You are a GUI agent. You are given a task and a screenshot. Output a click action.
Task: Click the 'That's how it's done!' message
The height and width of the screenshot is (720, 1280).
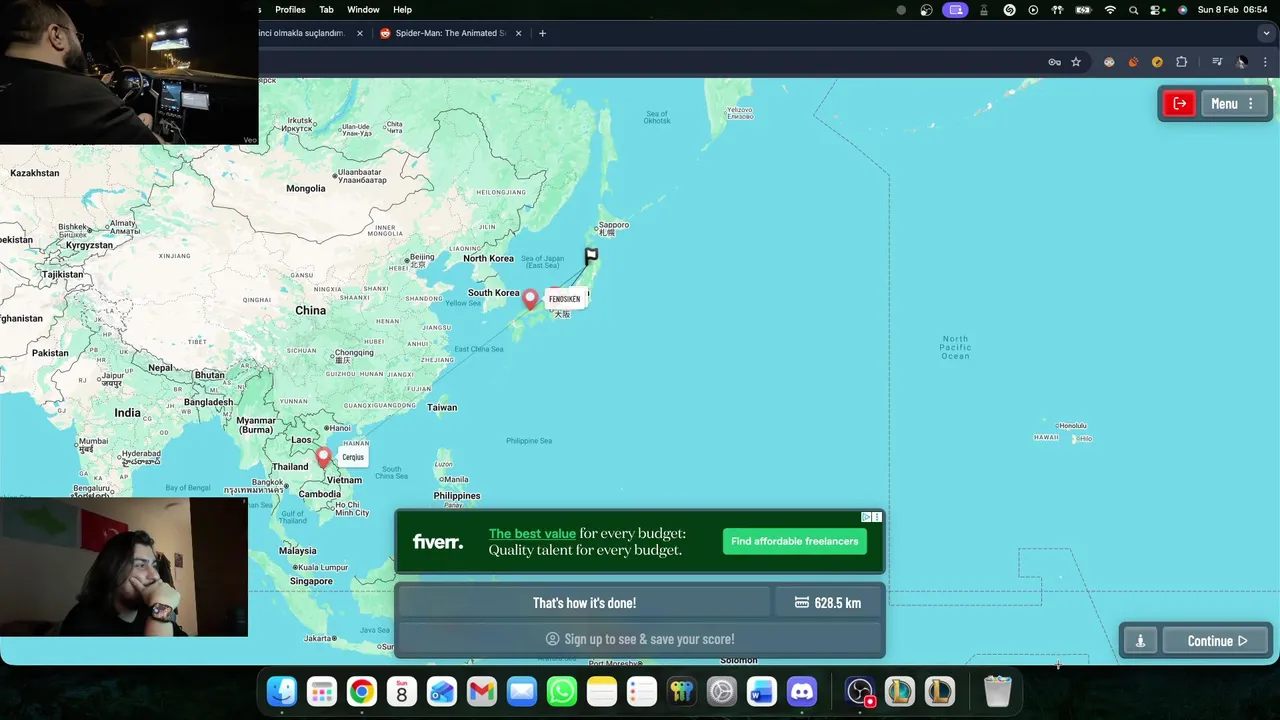tap(584, 603)
